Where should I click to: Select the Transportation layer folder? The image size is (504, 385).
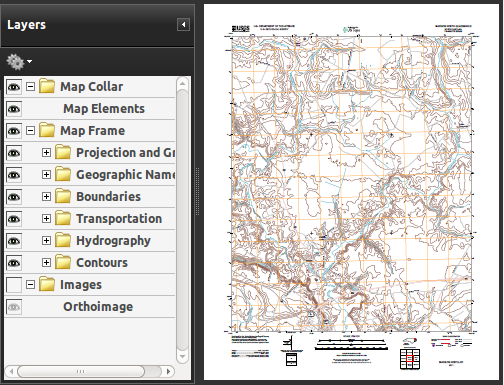(x=63, y=219)
